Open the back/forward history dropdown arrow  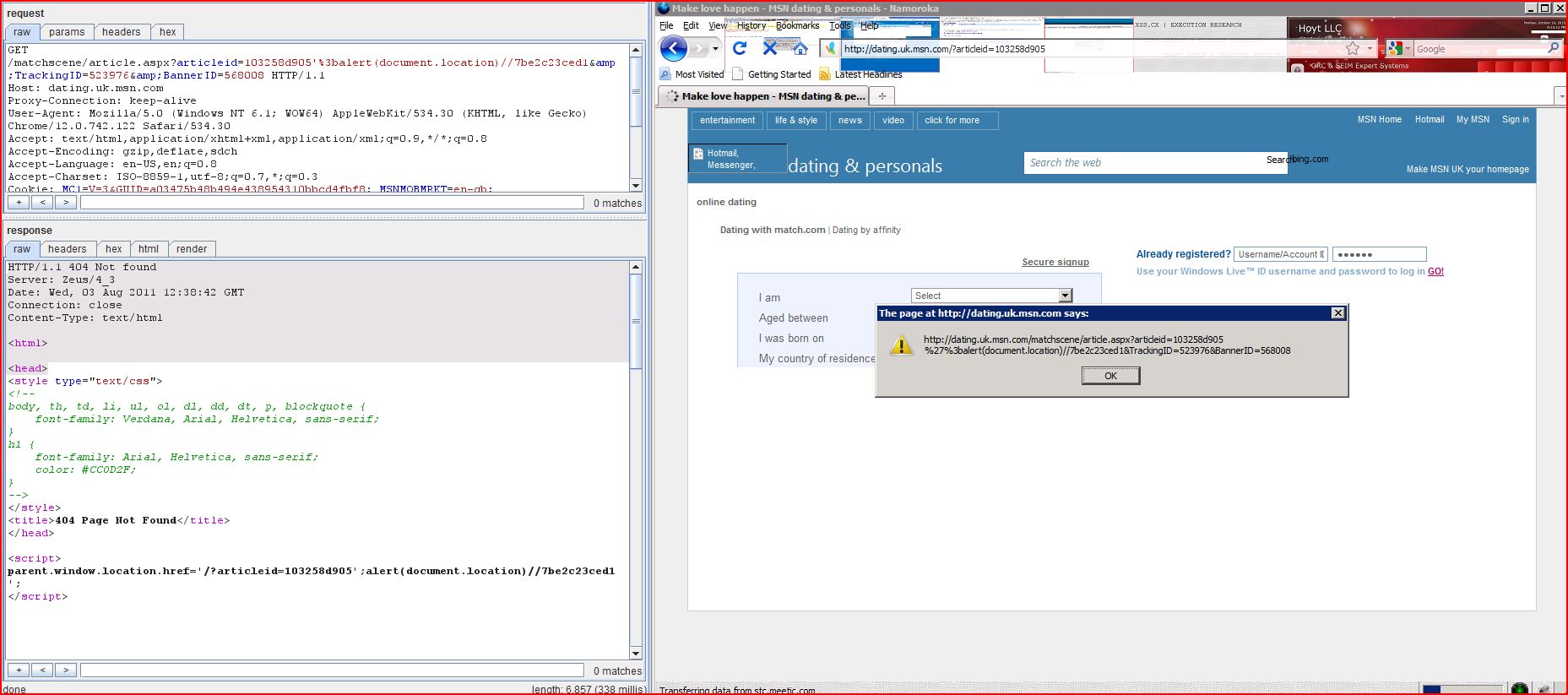[715, 49]
